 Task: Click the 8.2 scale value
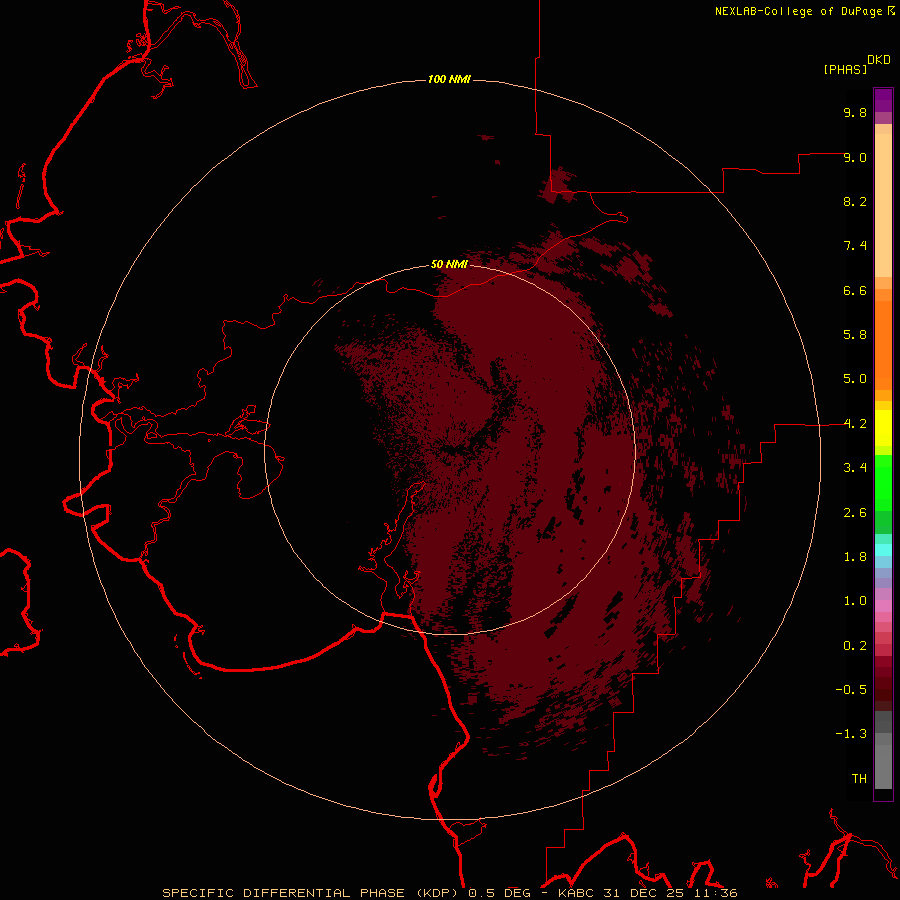[855, 201]
